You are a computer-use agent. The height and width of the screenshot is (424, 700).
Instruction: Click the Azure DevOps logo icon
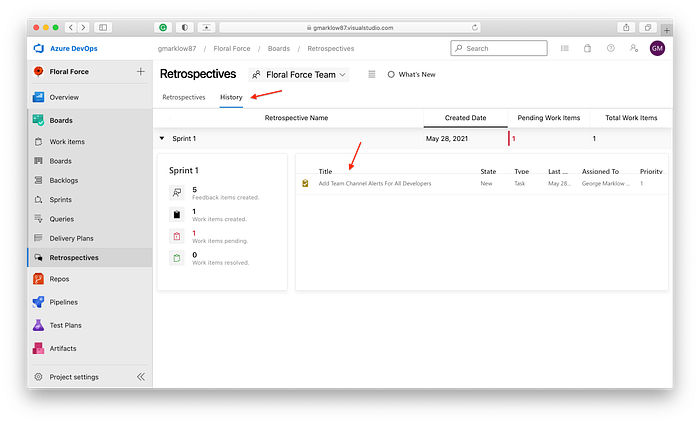point(39,48)
